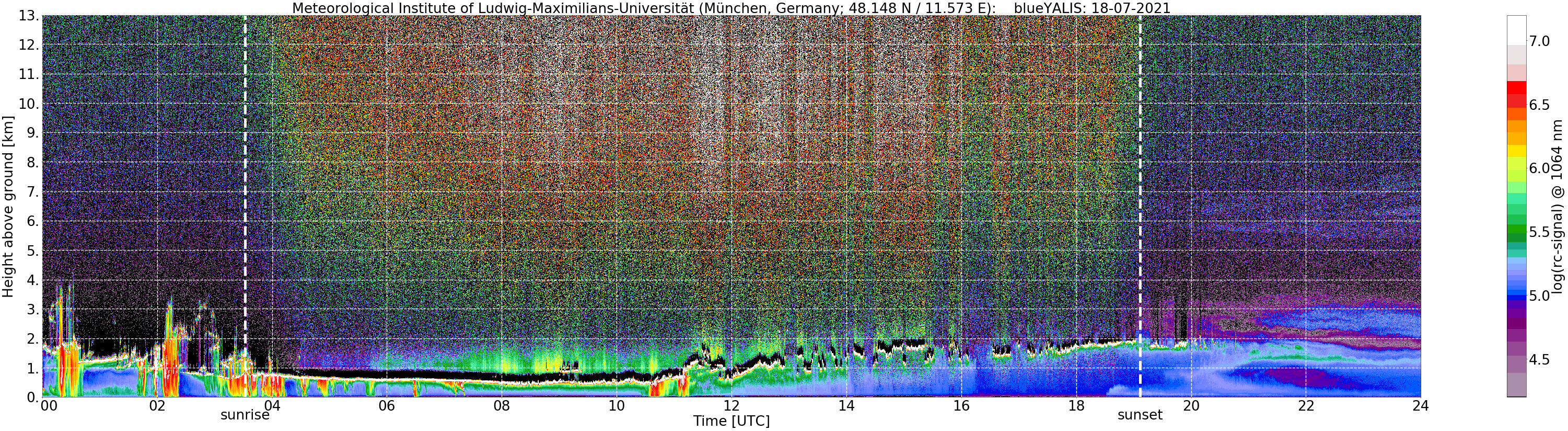
Task: Click the '00' tick label on the time axis
Action: [49, 406]
